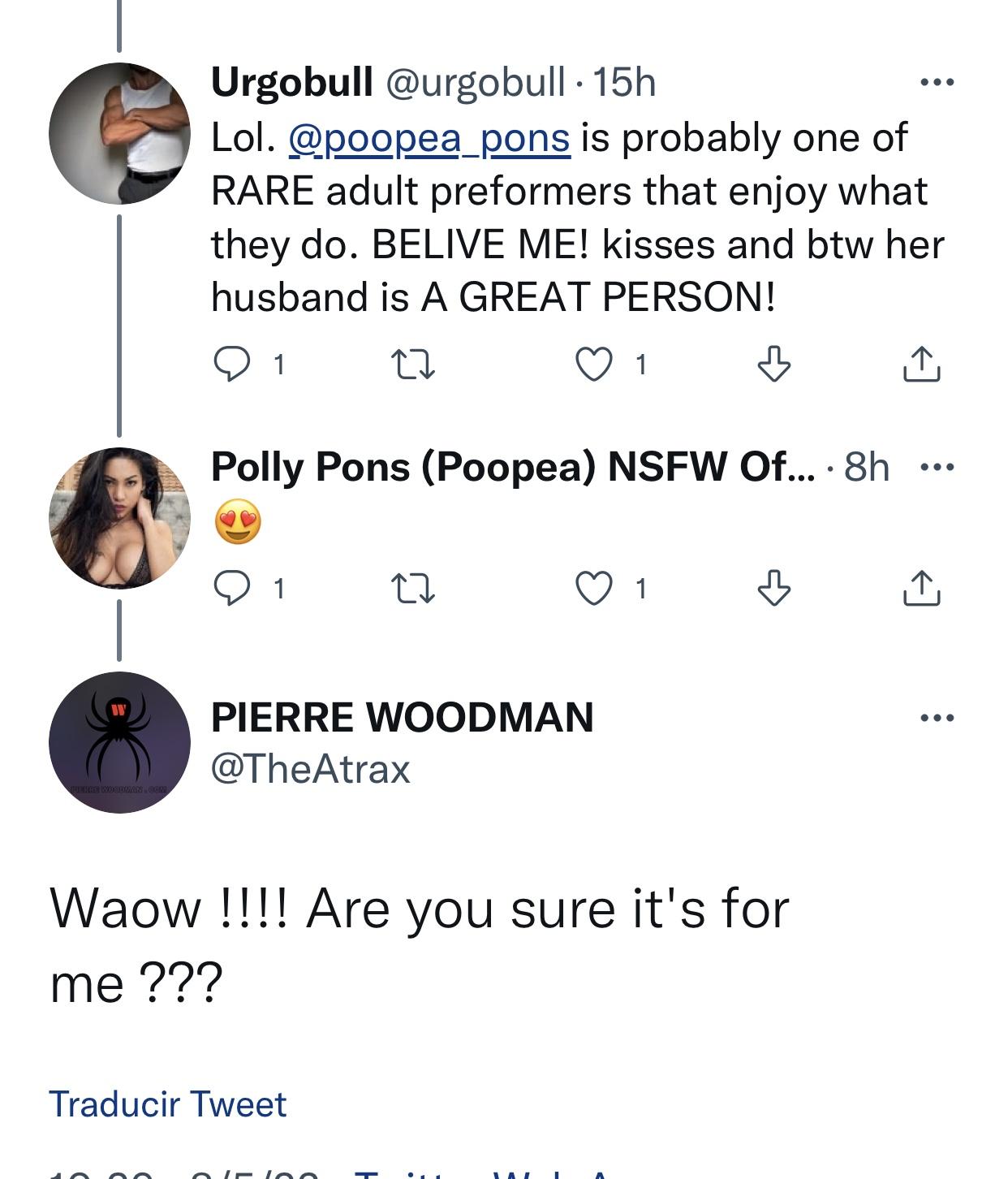Open the @poopea_pons mention link

click(429, 137)
